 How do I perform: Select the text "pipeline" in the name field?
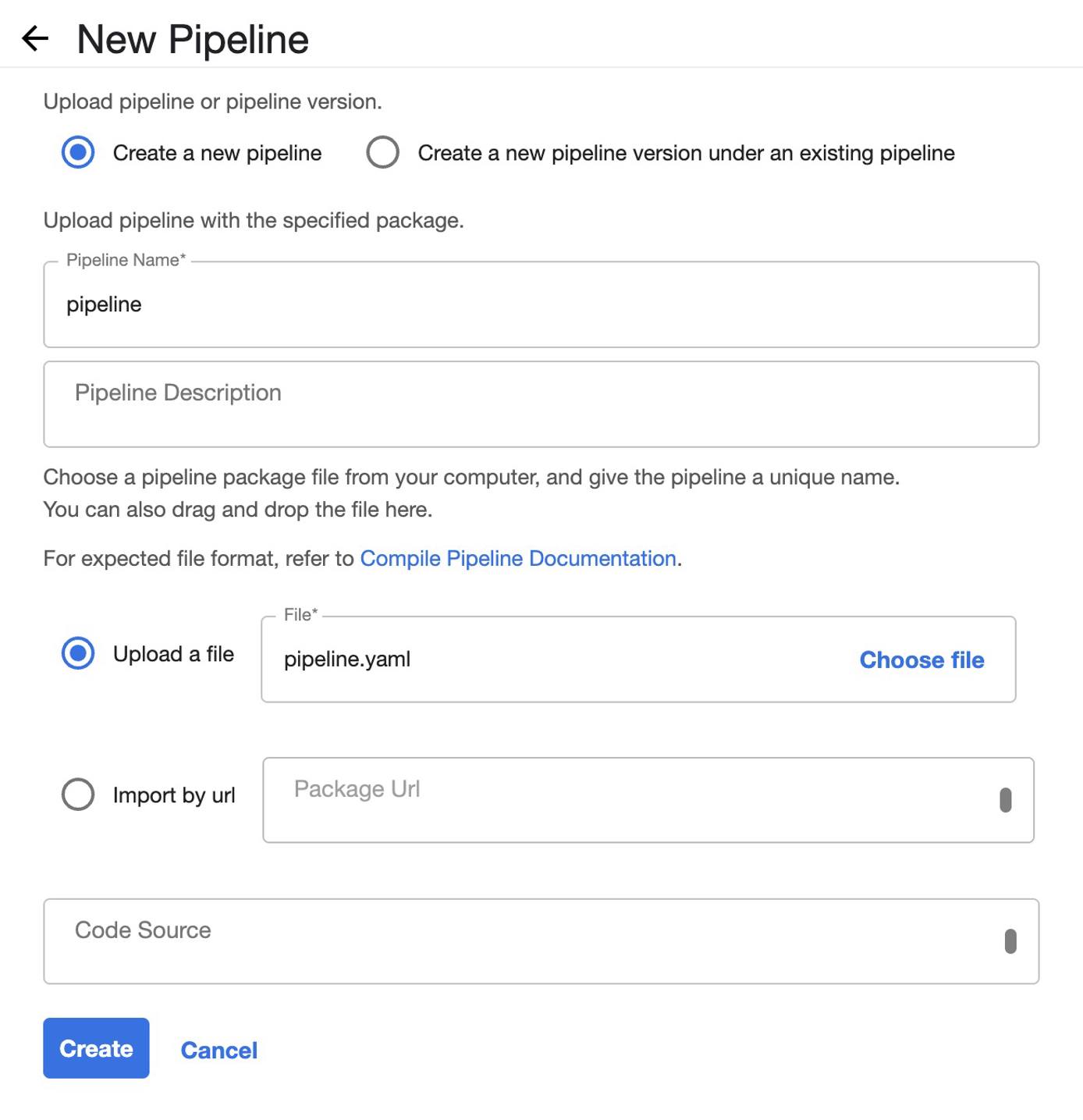[104, 304]
